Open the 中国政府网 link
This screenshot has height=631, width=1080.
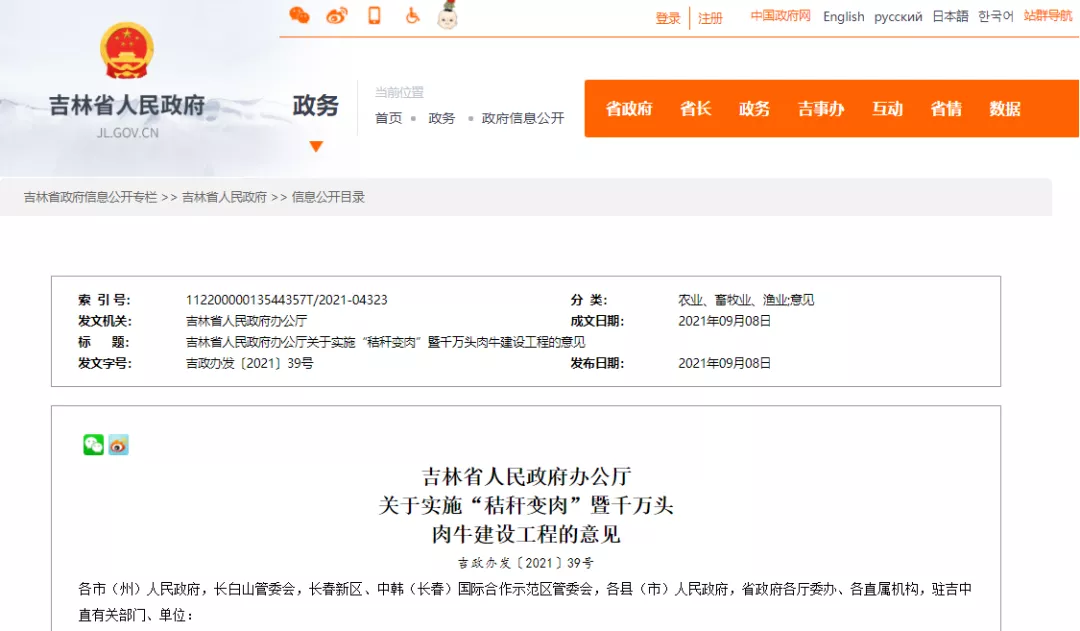pyautogui.click(x=780, y=16)
